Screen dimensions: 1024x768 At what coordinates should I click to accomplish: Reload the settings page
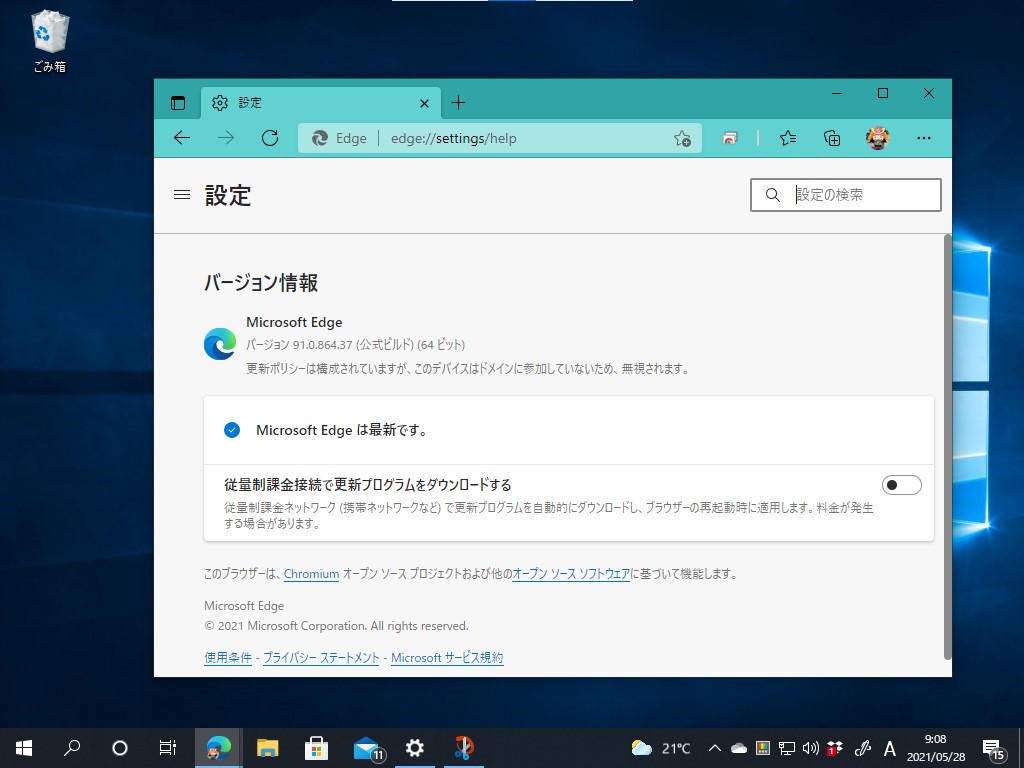(269, 138)
